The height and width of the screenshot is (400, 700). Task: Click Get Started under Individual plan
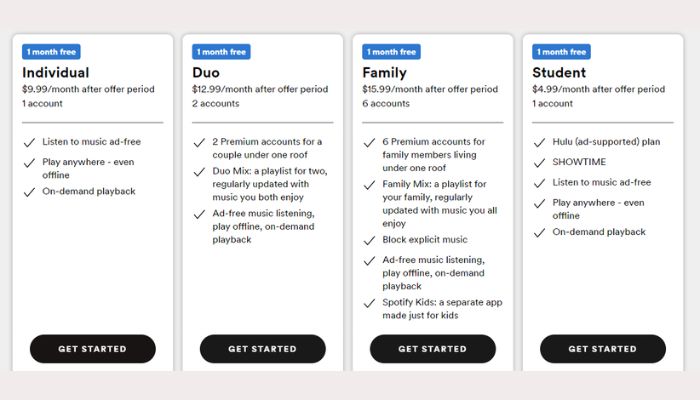click(x=92, y=349)
